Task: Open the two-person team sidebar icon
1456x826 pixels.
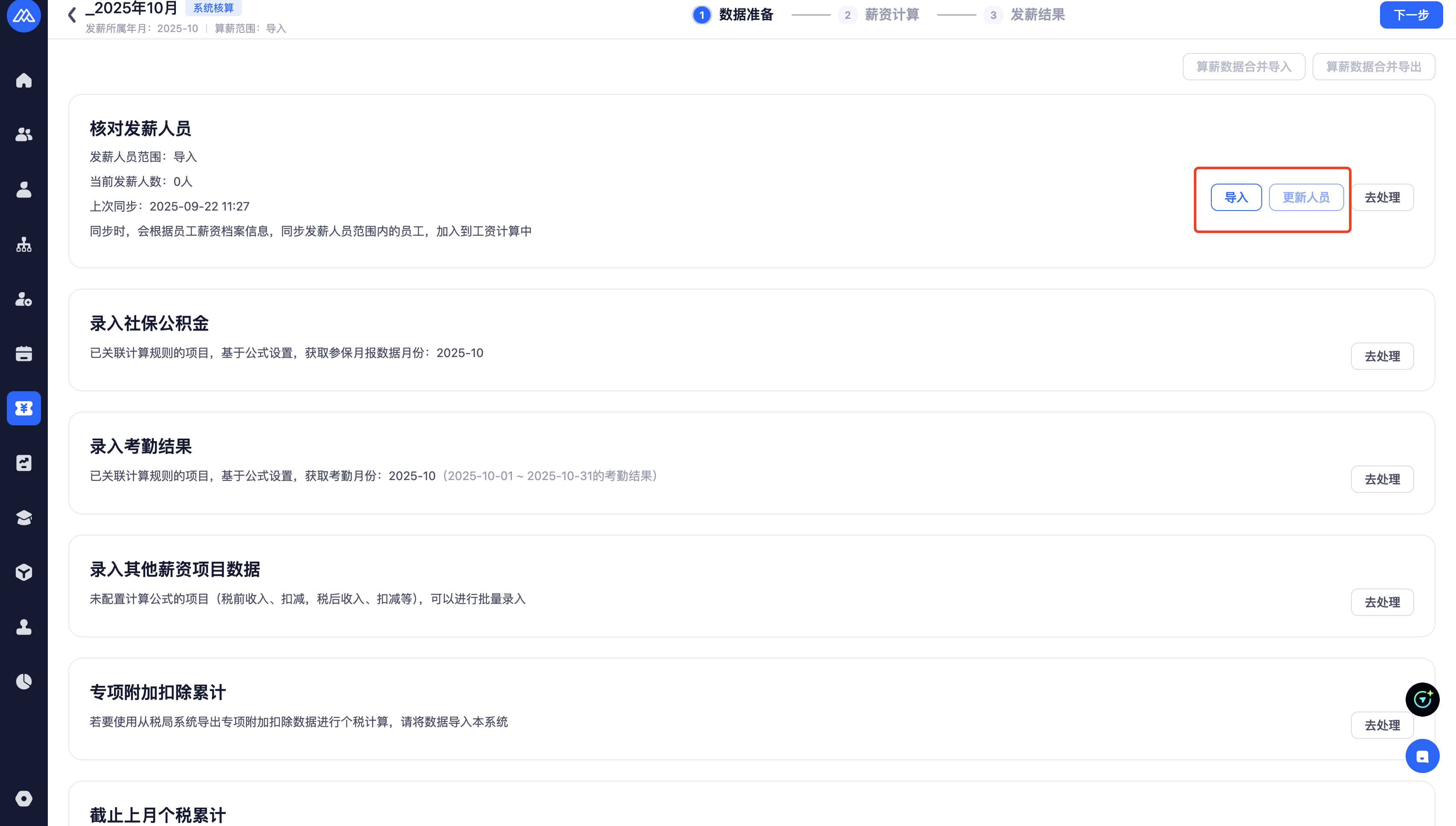Action: click(x=24, y=135)
